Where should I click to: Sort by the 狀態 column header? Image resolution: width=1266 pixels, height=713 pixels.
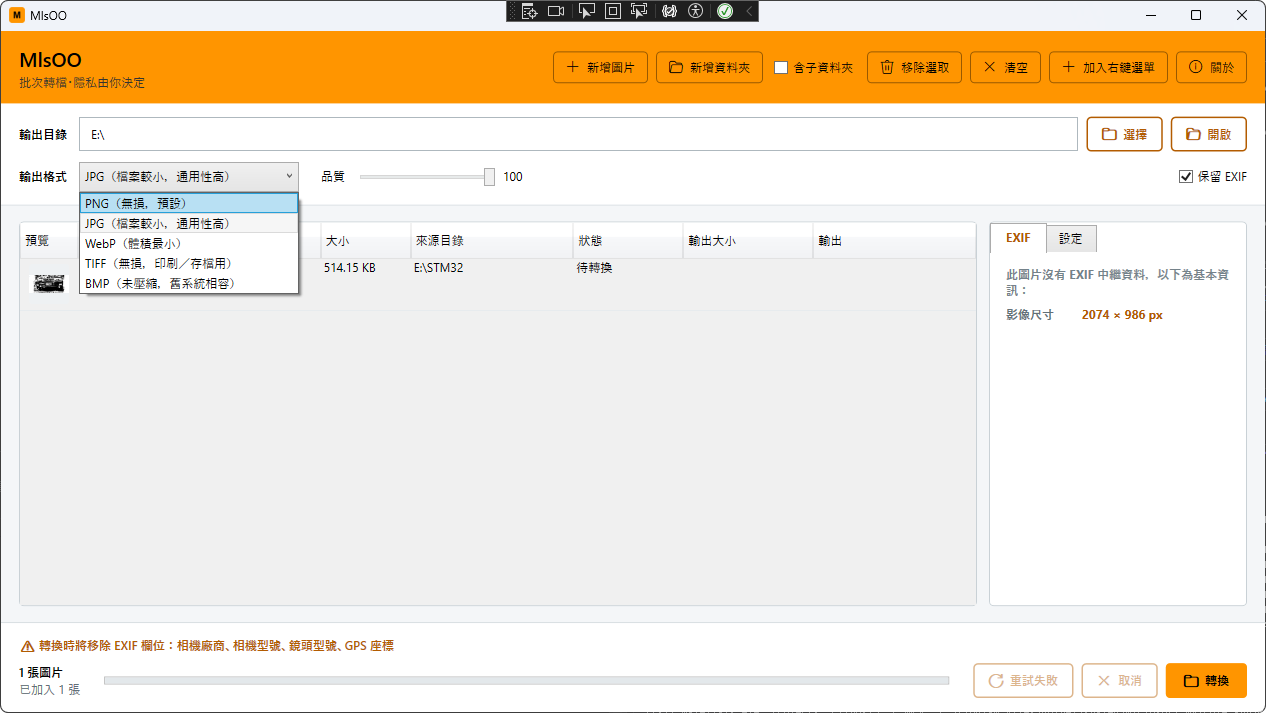click(628, 241)
